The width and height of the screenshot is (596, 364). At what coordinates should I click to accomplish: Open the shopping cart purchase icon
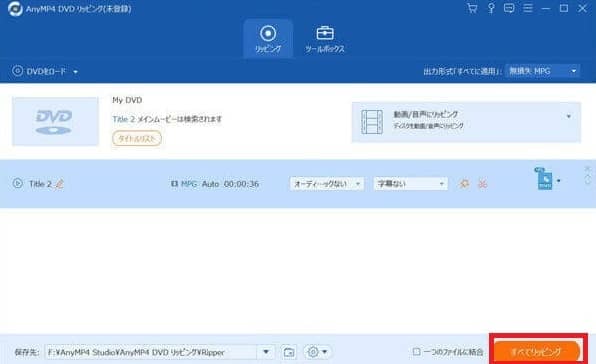click(472, 8)
